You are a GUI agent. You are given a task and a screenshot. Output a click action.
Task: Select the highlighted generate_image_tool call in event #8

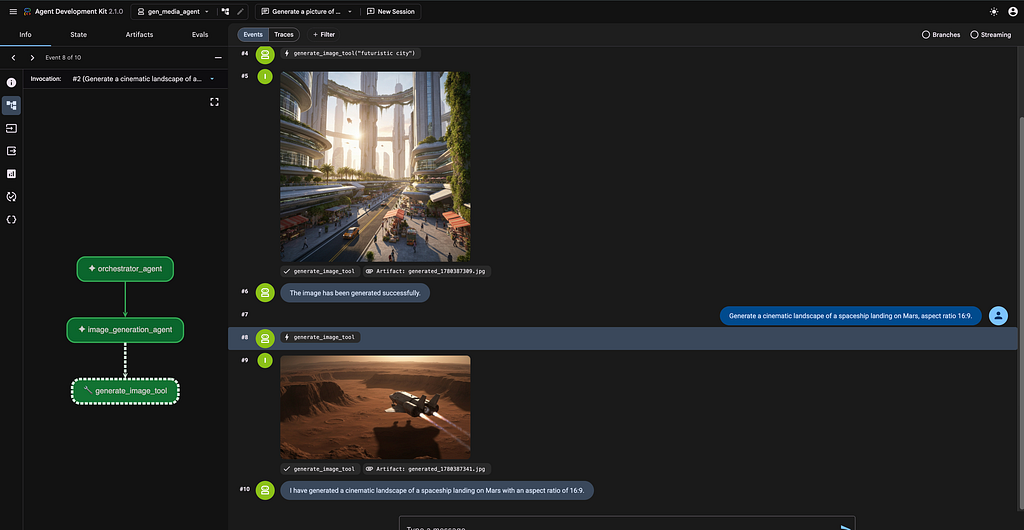coord(320,337)
